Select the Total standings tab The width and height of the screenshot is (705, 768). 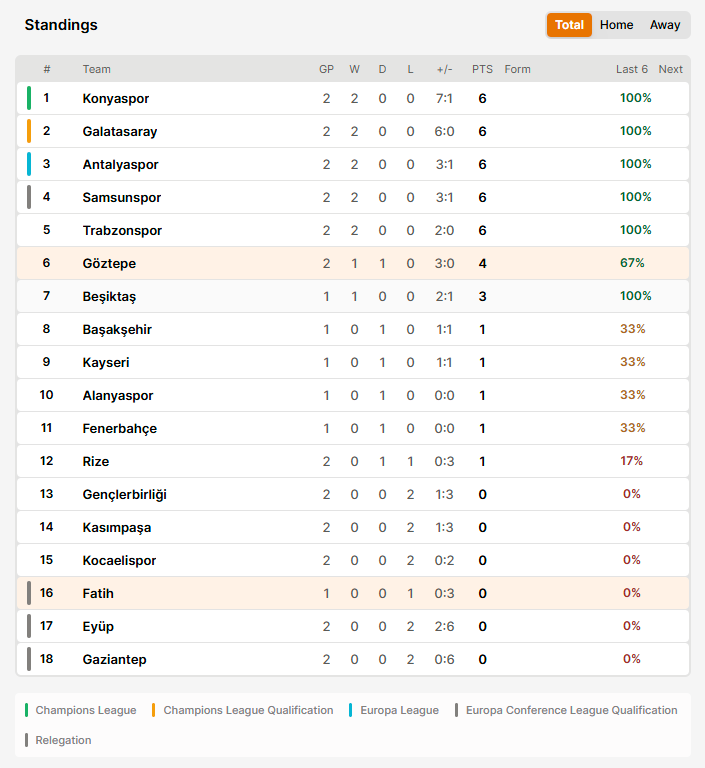(569, 25)
